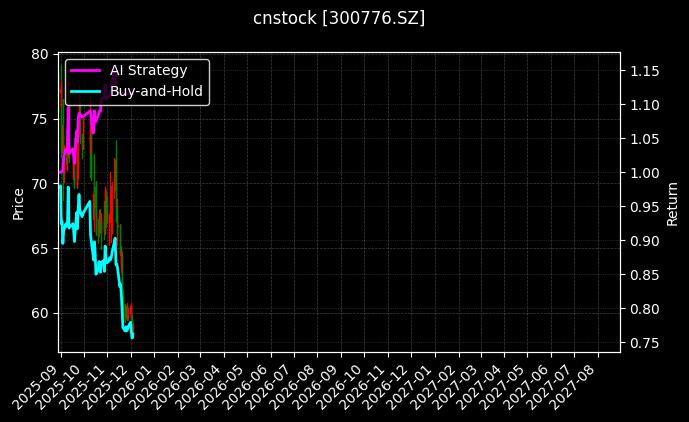Click the chart title cnstock [300776.SZ]

[339, 18]
